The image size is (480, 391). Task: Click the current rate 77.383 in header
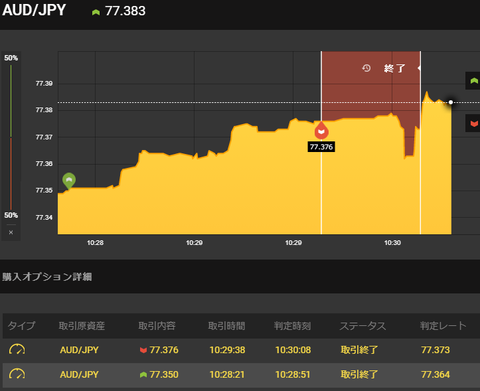coord(125,11)
